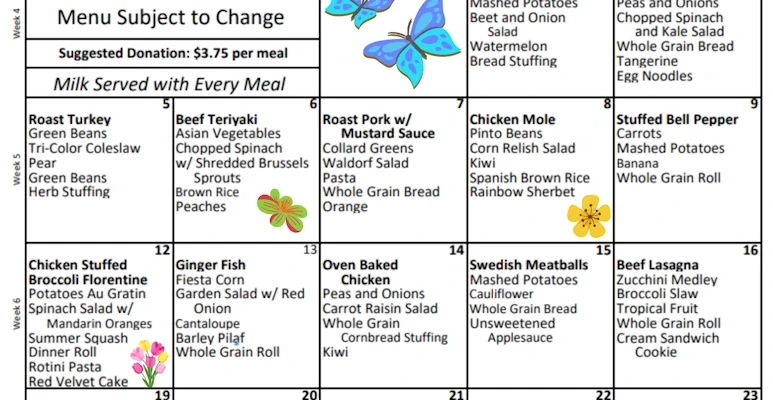Select the pink tulips bouquet image
Viewport: 773px width, 400px height.
pos(150,362)
